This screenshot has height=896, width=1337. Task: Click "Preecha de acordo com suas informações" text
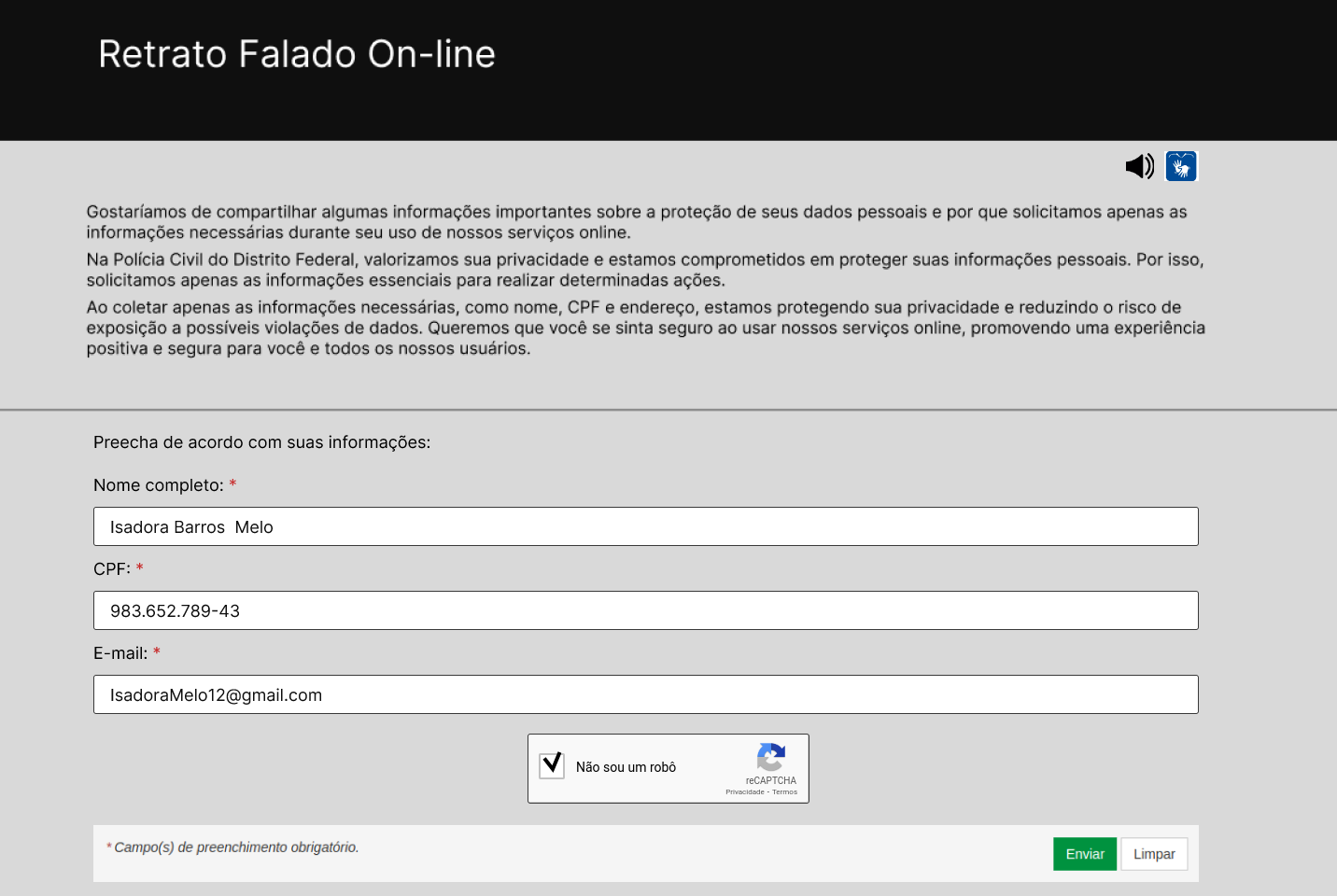(x=261, y=442)
